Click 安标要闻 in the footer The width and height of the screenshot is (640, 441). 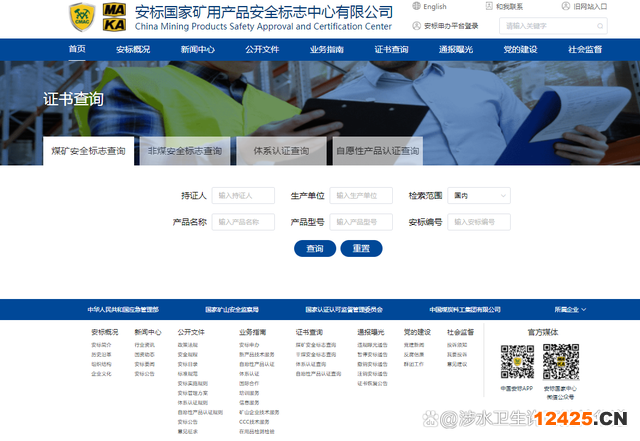(x=144, y=364)
